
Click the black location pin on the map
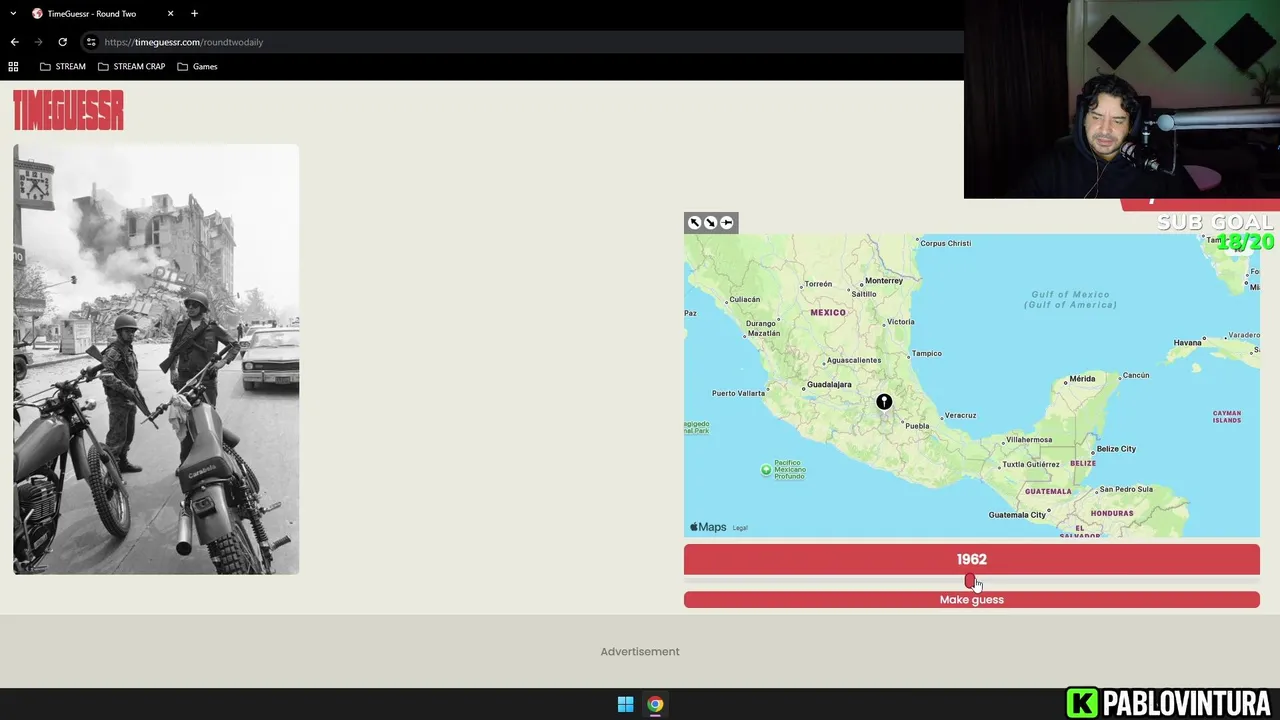point(884,402)
